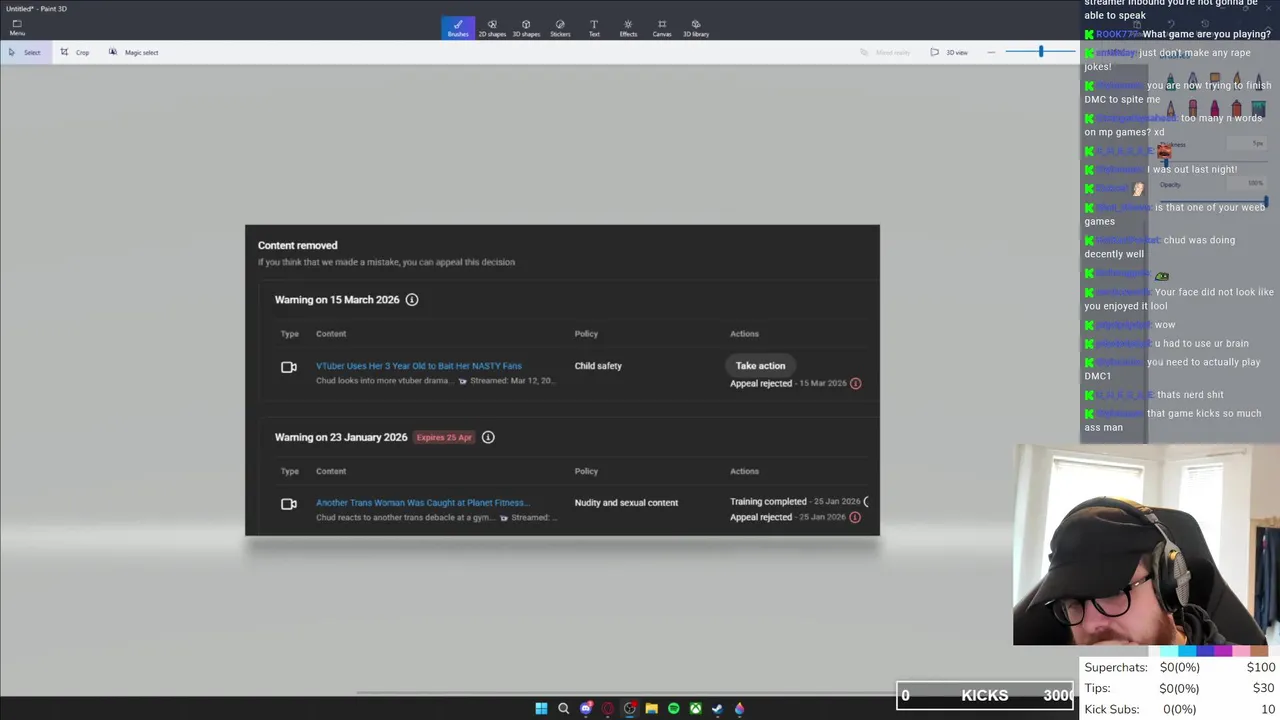Viewport: 1280px width, 720px height.
Task: Open the Windows Start menu
Action: click(541, 708)
